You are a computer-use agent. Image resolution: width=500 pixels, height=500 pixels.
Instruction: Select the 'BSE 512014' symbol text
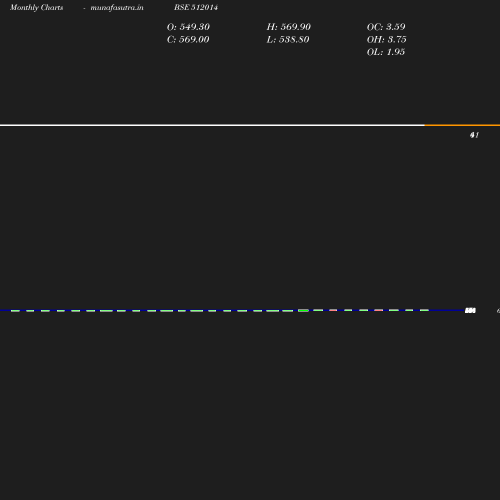tap(196, 7)
